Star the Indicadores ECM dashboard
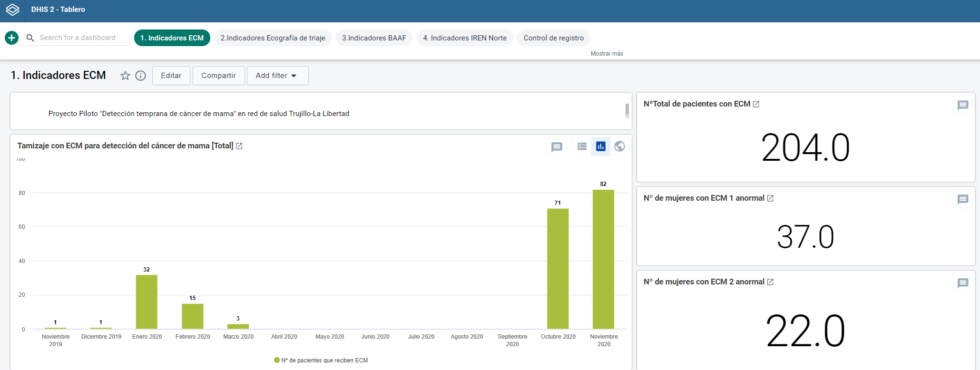Image resolution: width=980 pixels, height=370 pixels. coord(125,76)
